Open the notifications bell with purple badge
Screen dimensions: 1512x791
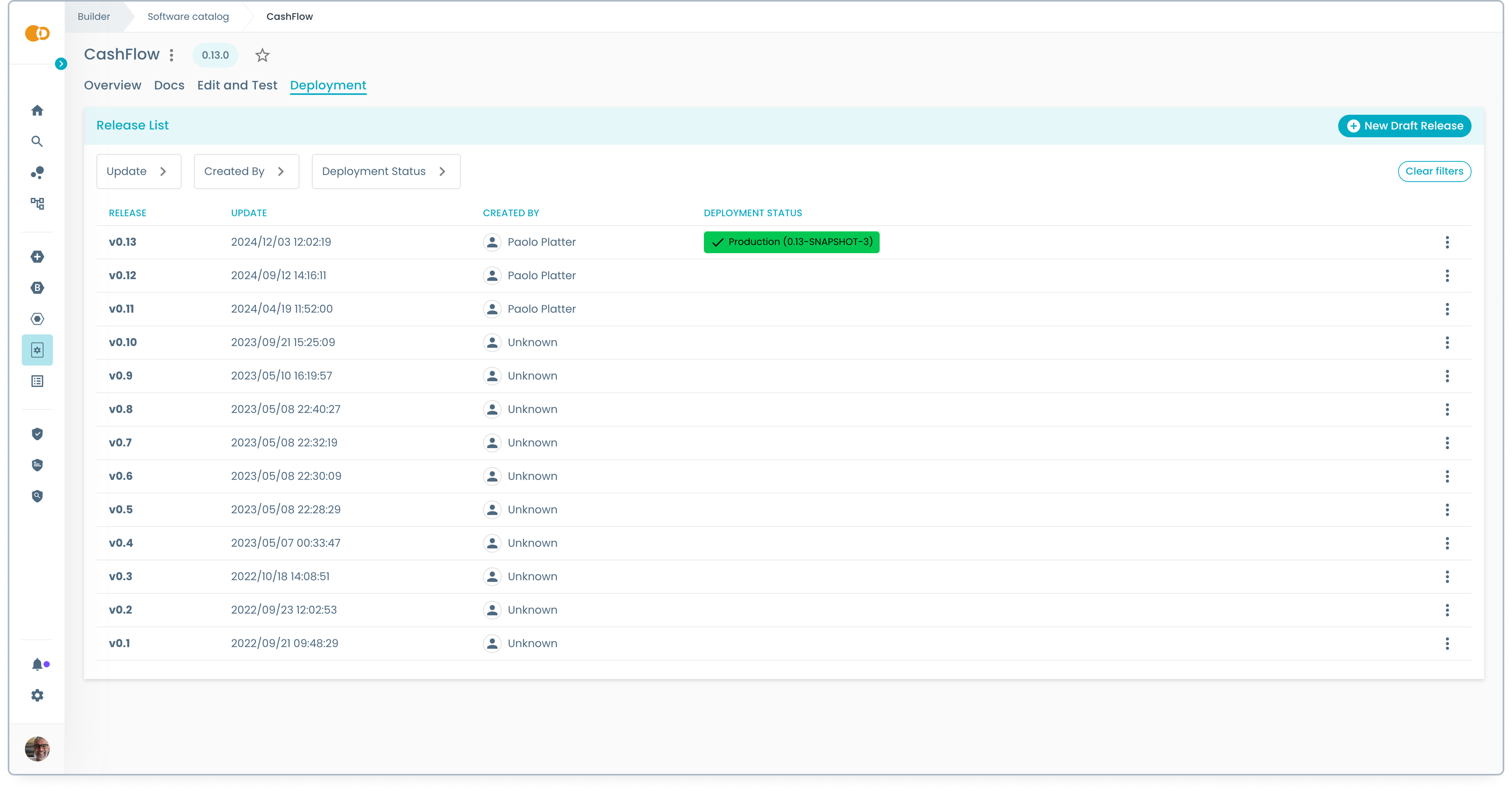pos(37,664)
